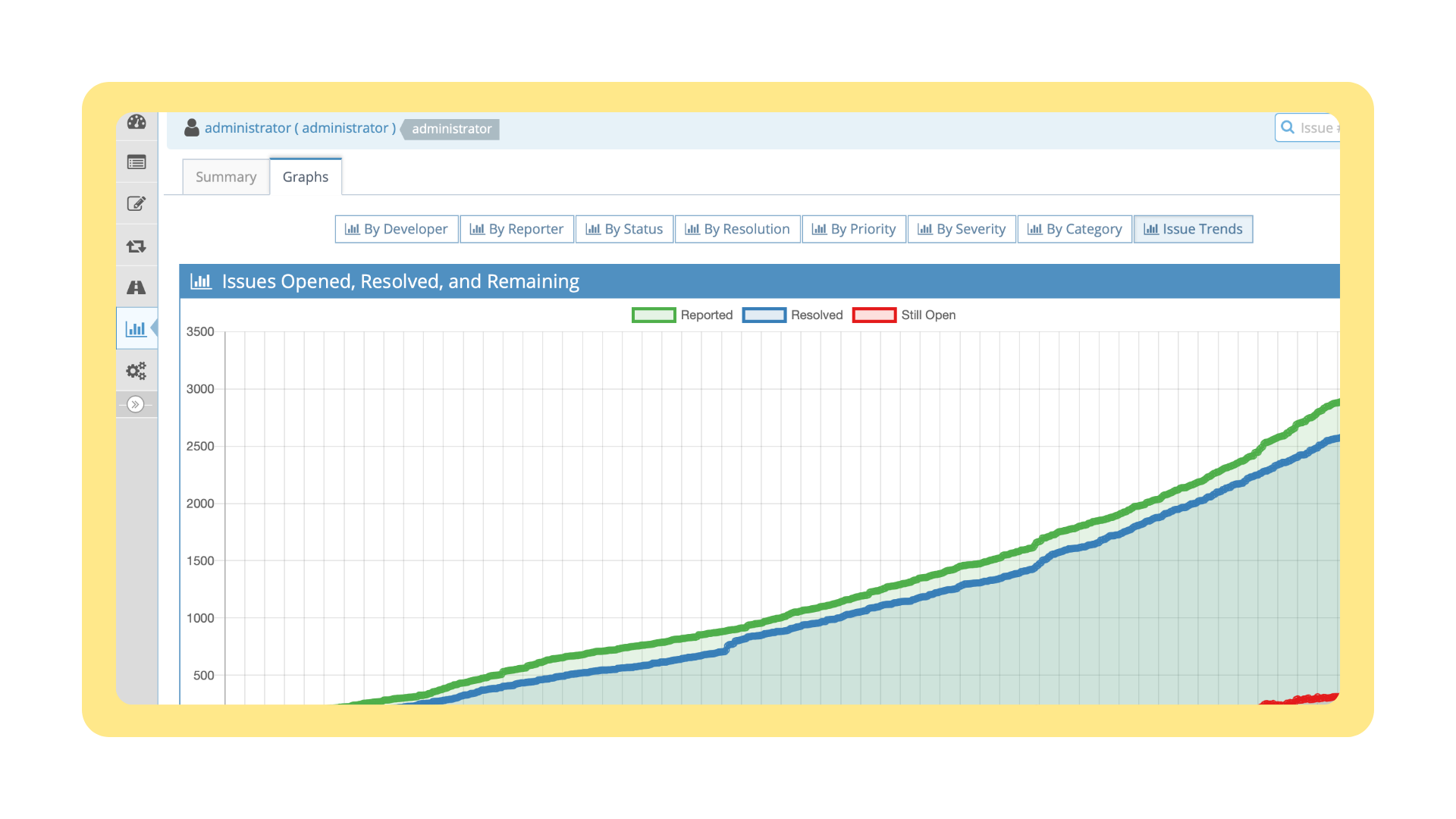Open the By Developer graph
The width and height of the screenshot is (1456, 819).
point(396,228)
